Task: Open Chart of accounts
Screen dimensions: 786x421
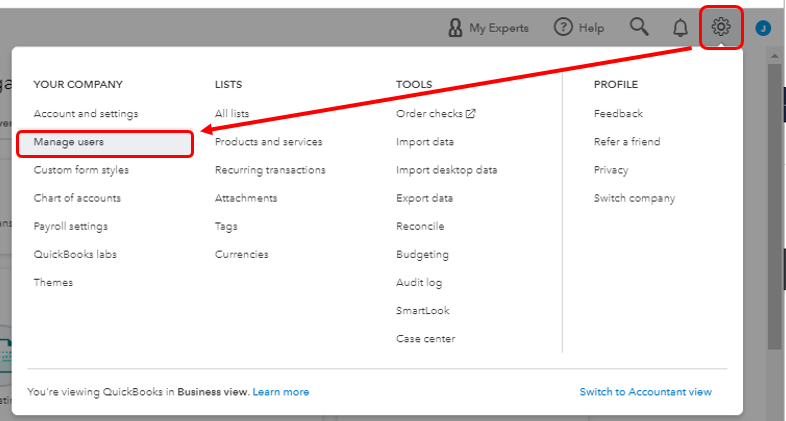Action: pyautogui.click(x=77, y=198)
